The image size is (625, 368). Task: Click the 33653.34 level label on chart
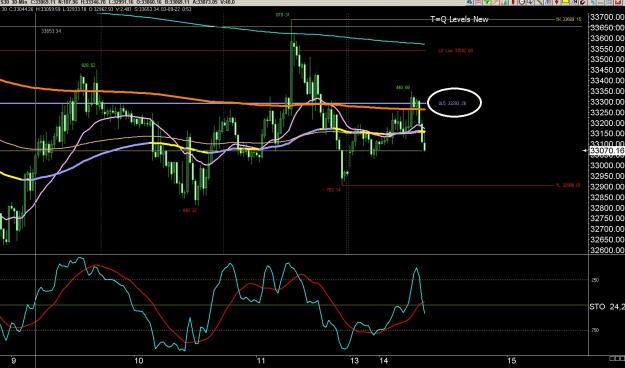(51, 31)
